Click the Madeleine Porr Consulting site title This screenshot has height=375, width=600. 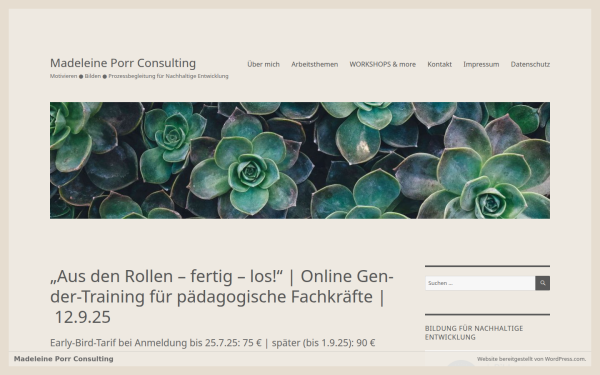[x=123, y=63]
